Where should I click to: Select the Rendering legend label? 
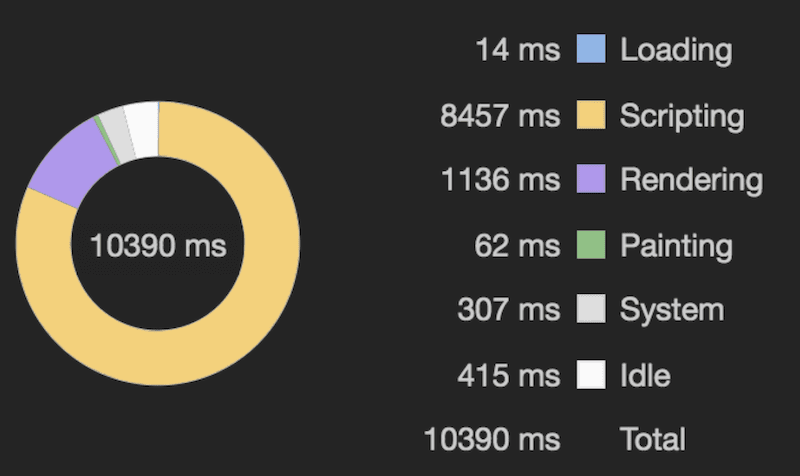(x=691, y=180)
